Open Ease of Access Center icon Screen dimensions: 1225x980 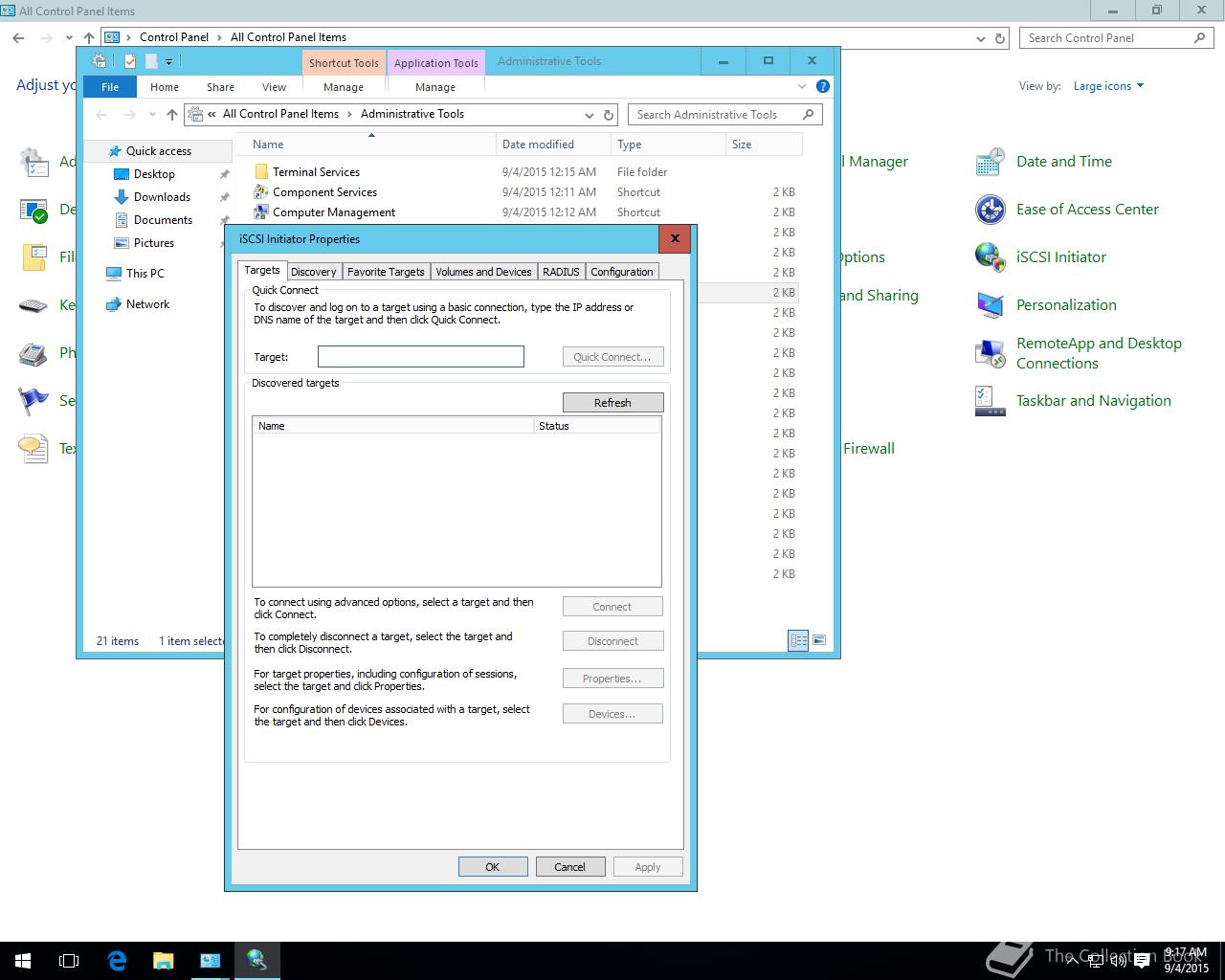(991, 210)
